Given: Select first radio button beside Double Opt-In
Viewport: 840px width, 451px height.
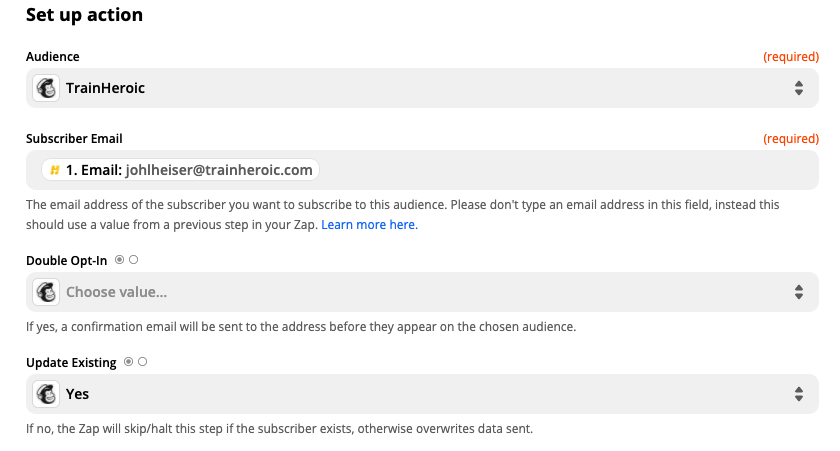Looking at the screenshot, I should click(x=119, y=260).
